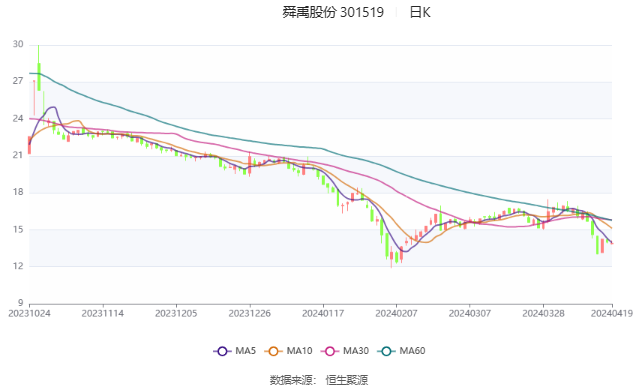Click the 21 price axis label
The image size is (637, 387).
click(x=18, y=155)
